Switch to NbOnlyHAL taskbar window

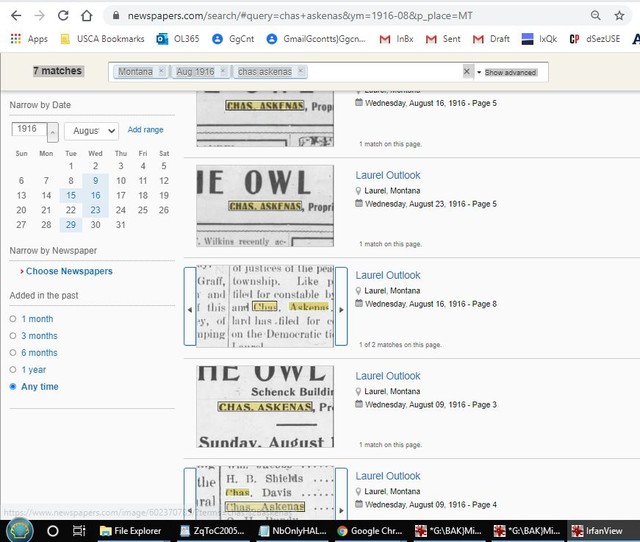pyautogui.click(x=293, y=531)
